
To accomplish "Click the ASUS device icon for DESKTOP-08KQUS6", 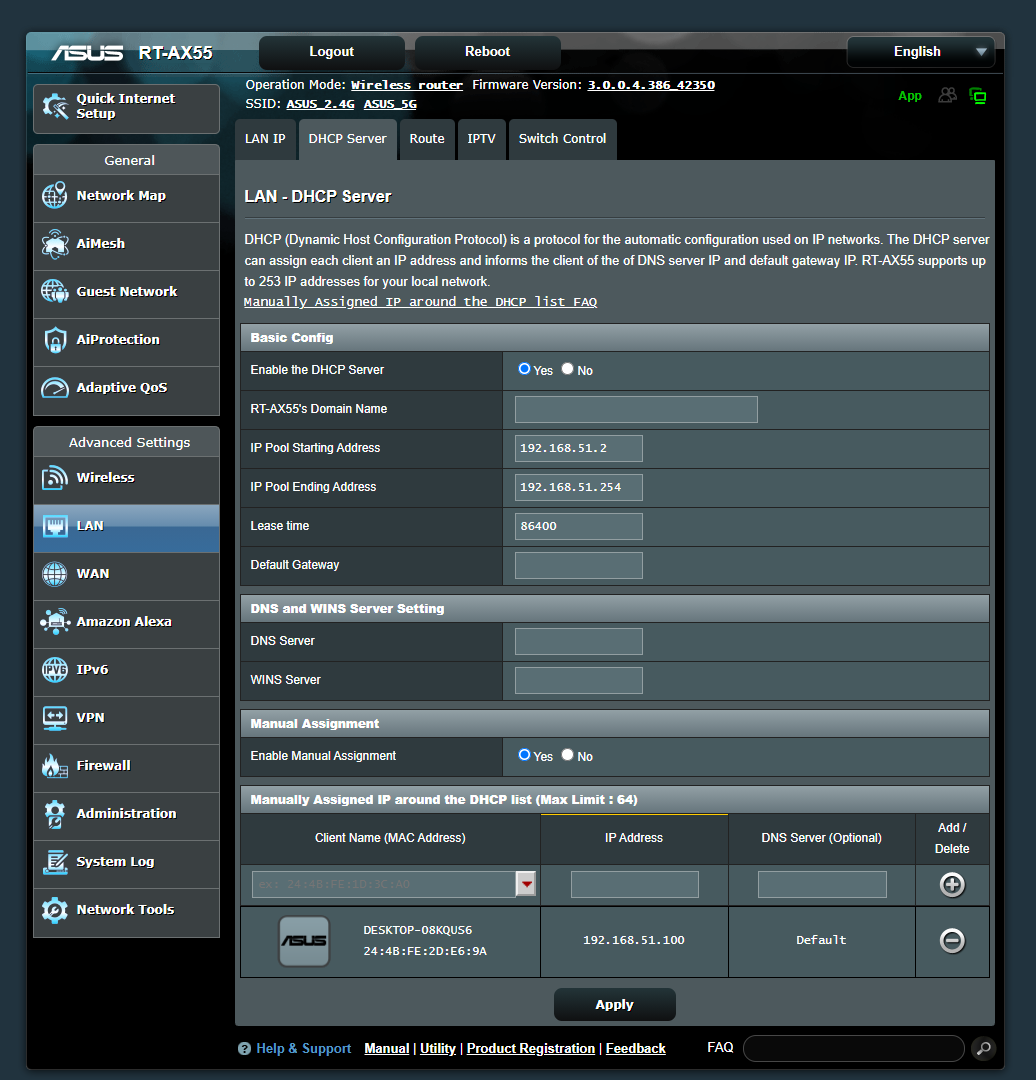I will point(304,941).
